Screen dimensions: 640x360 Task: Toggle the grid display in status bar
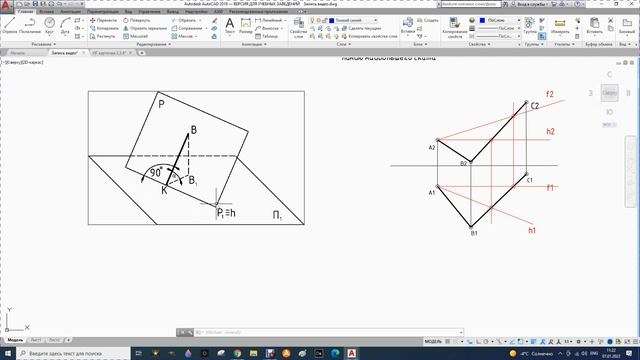coord(448,341)
